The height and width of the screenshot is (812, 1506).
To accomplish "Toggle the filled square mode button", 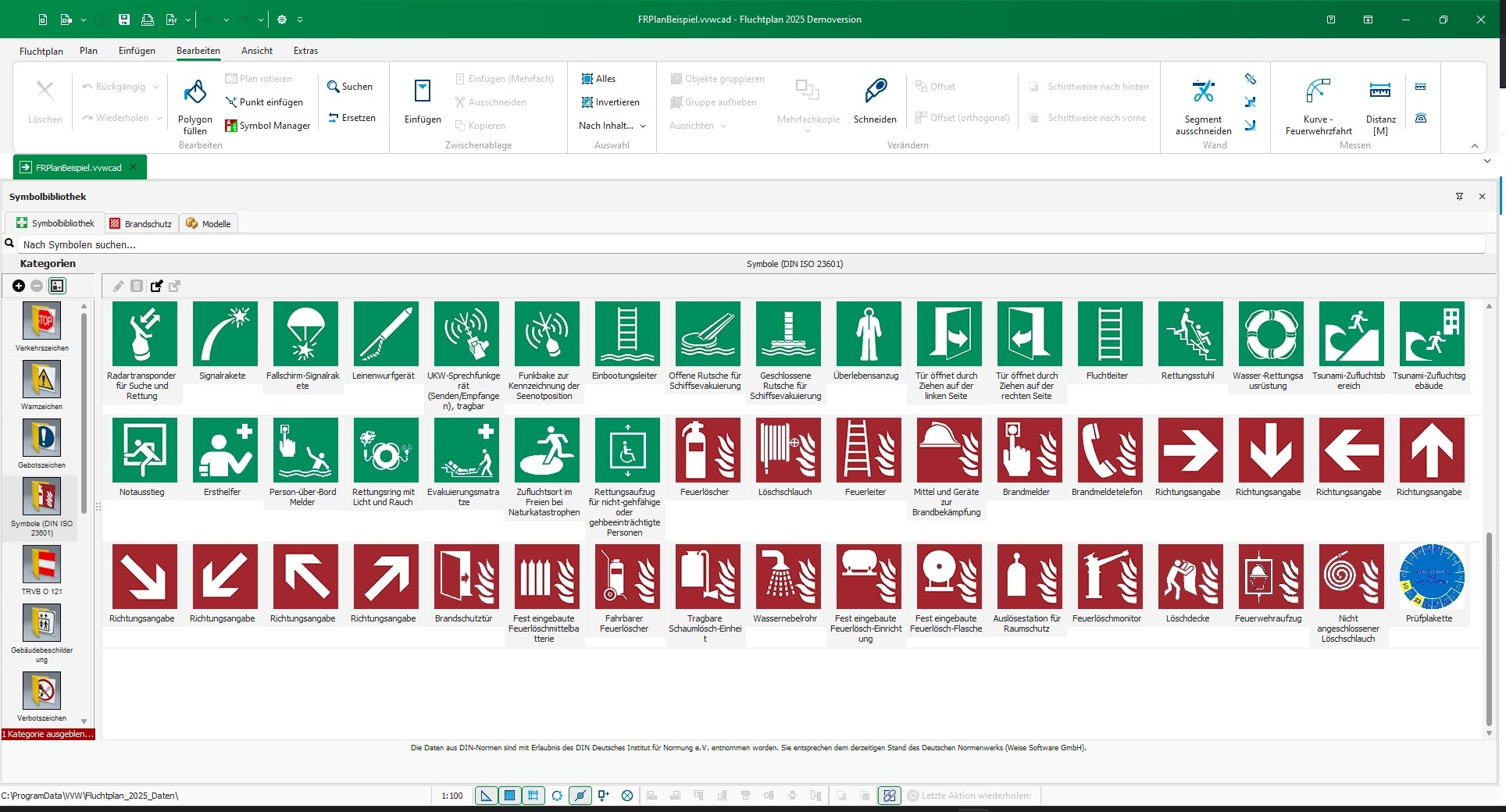I will pyautogui.click(x=510, y=796).
